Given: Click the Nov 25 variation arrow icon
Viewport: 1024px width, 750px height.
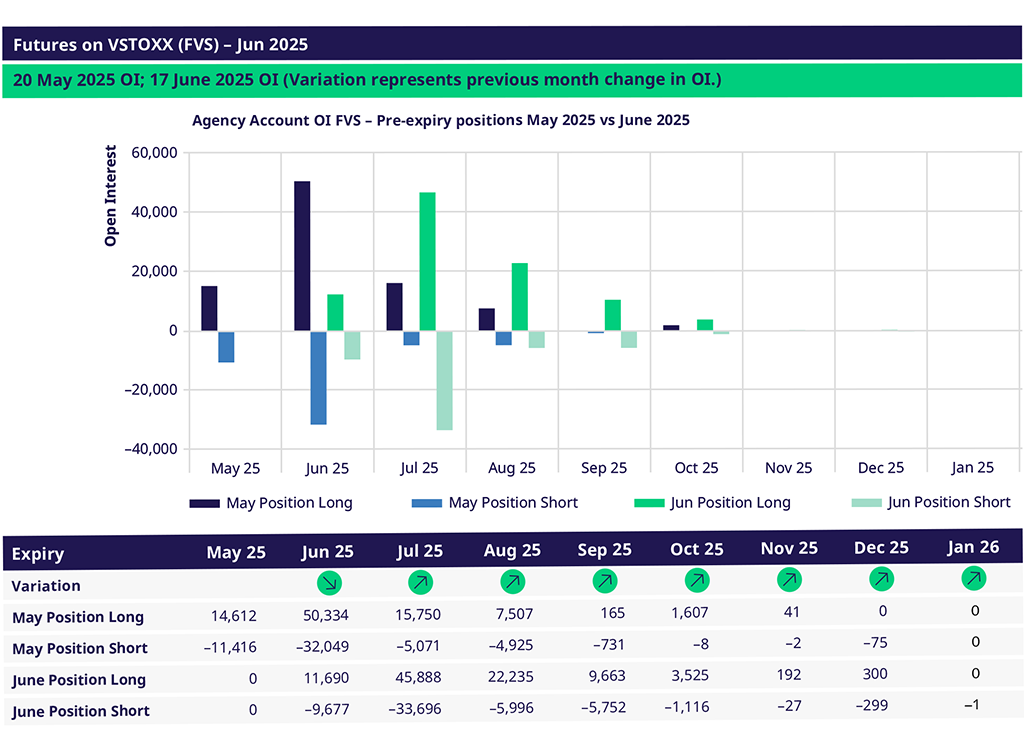Looking at the screenshot, I should [789, 579].
